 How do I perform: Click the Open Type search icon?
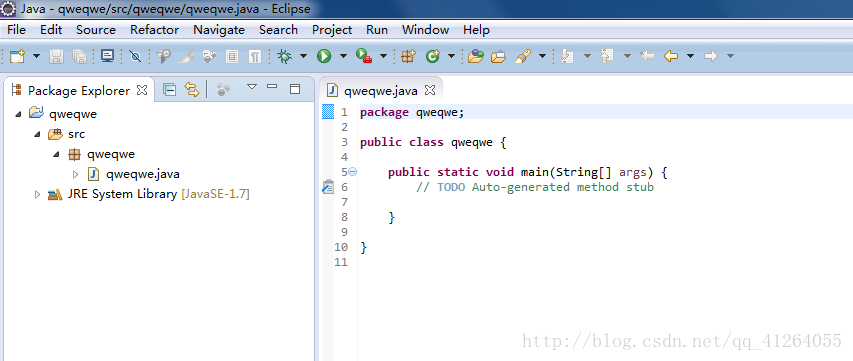163,56
